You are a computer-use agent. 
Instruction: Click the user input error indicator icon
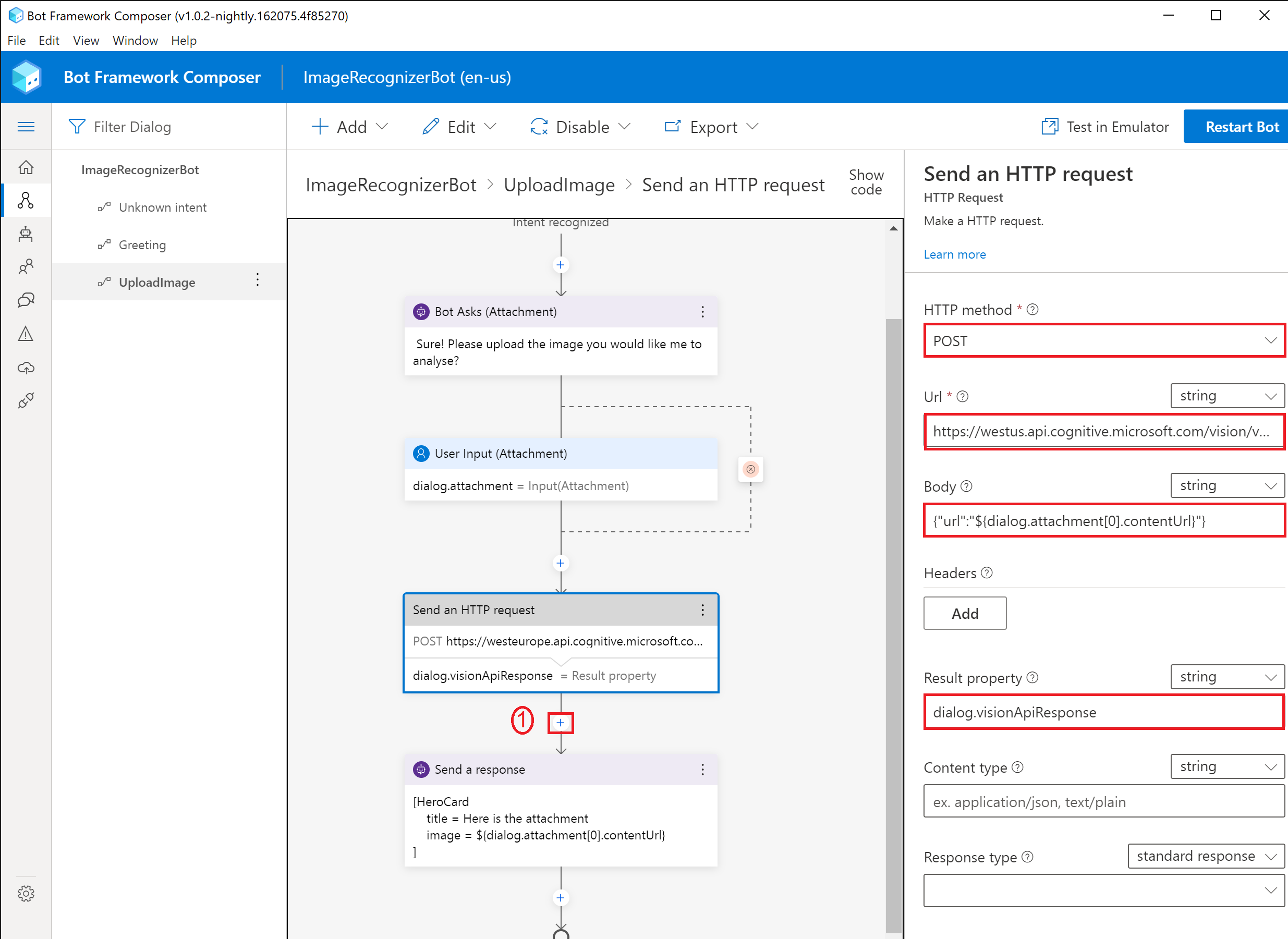(x=751, y=469)
